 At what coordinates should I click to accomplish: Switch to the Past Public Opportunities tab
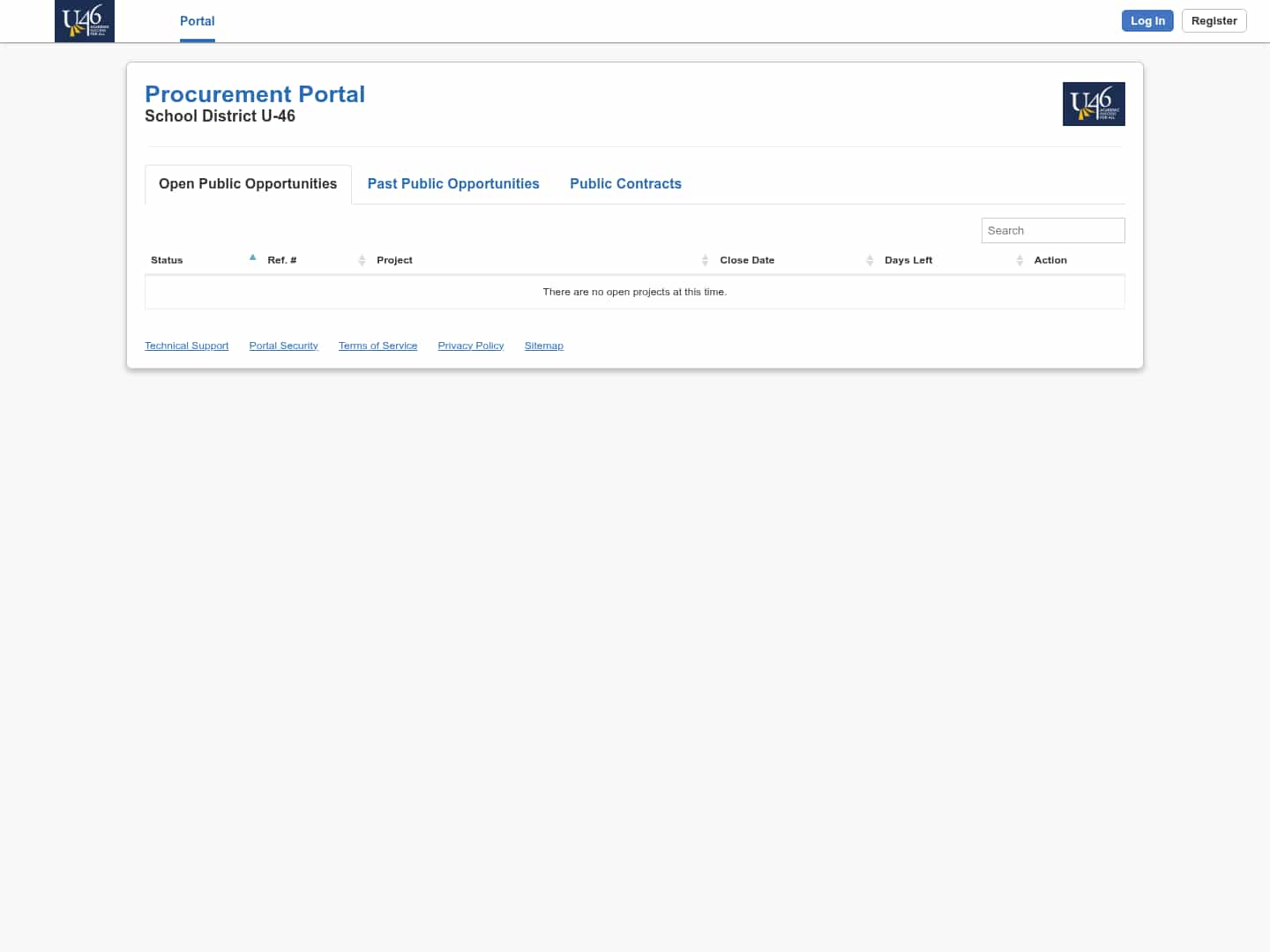453,183
